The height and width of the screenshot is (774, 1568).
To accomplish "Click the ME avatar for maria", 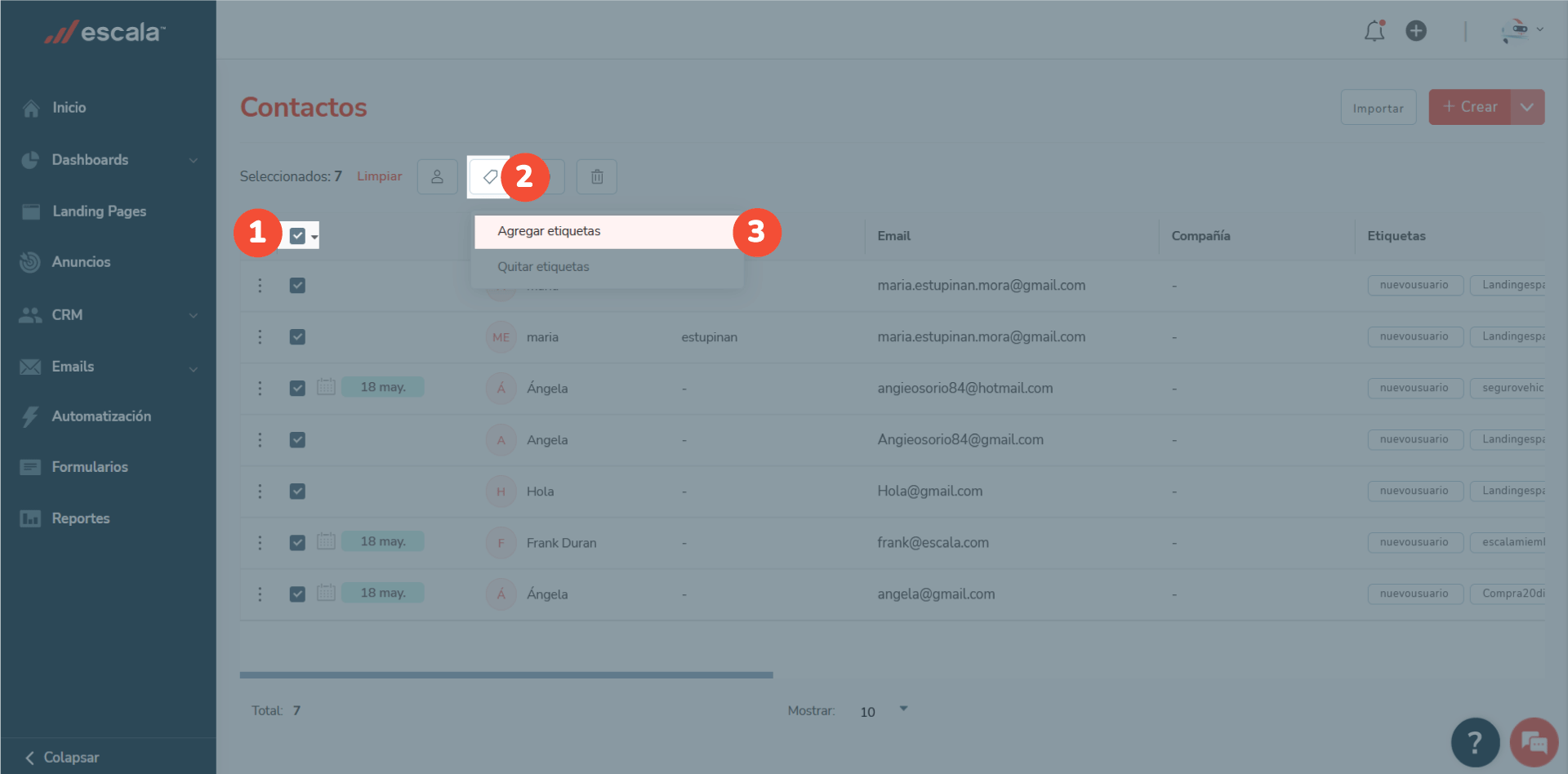I will 501,337.
